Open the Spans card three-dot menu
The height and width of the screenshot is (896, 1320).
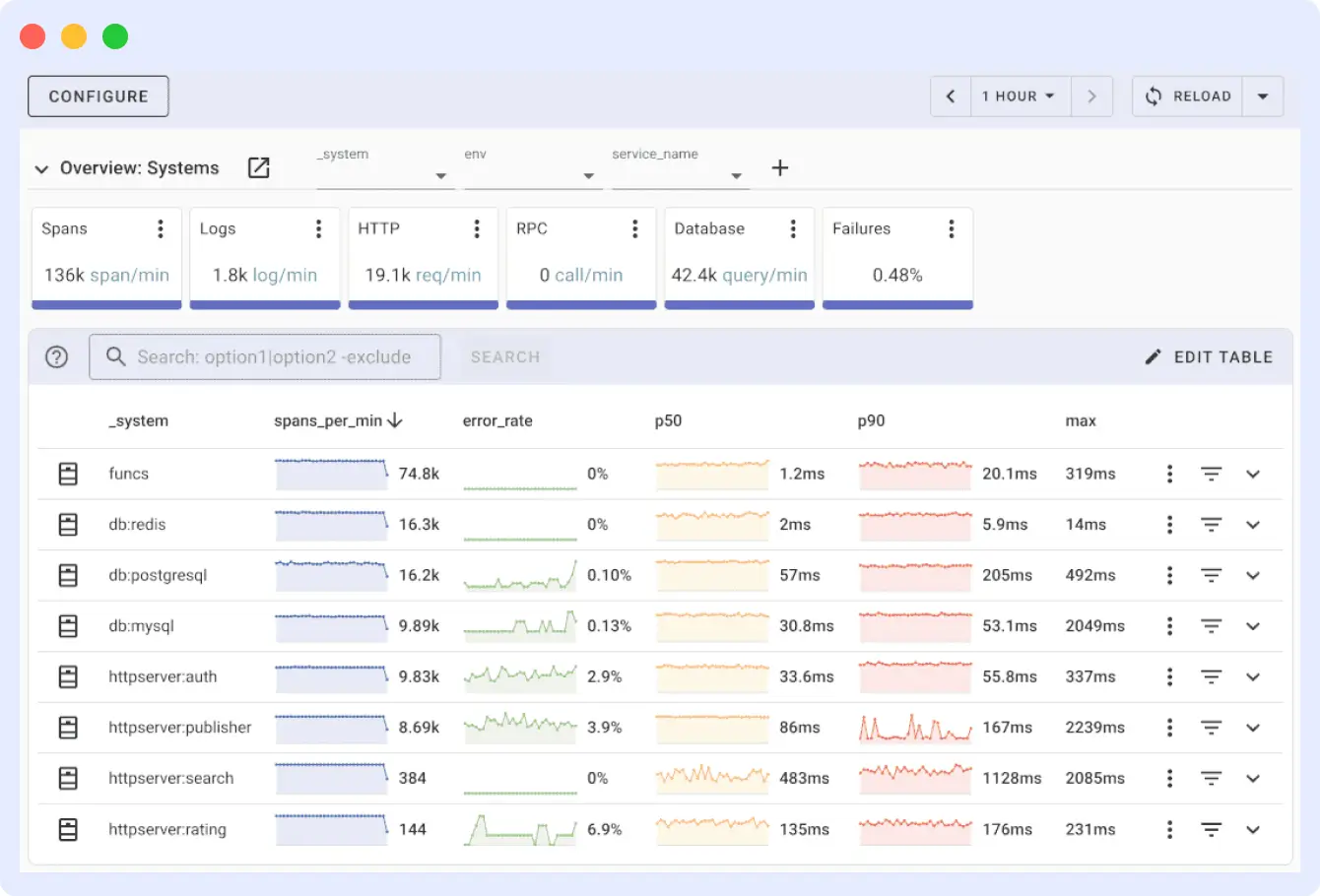click(x=161, y=228)
